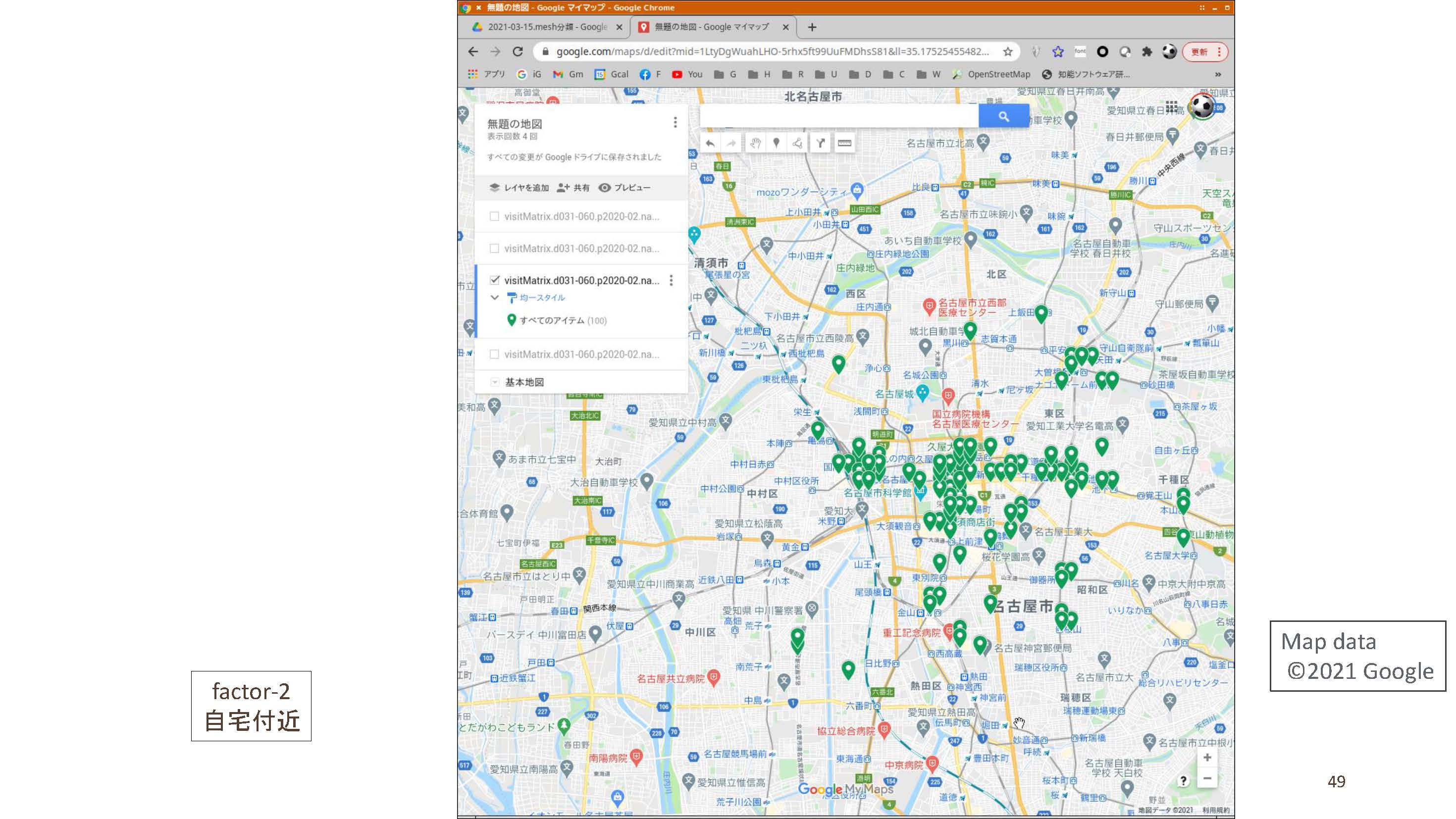This screenshot has width=1456, height=819.
Task: Reload the page in Chrome
Action: tap(518, 51)
